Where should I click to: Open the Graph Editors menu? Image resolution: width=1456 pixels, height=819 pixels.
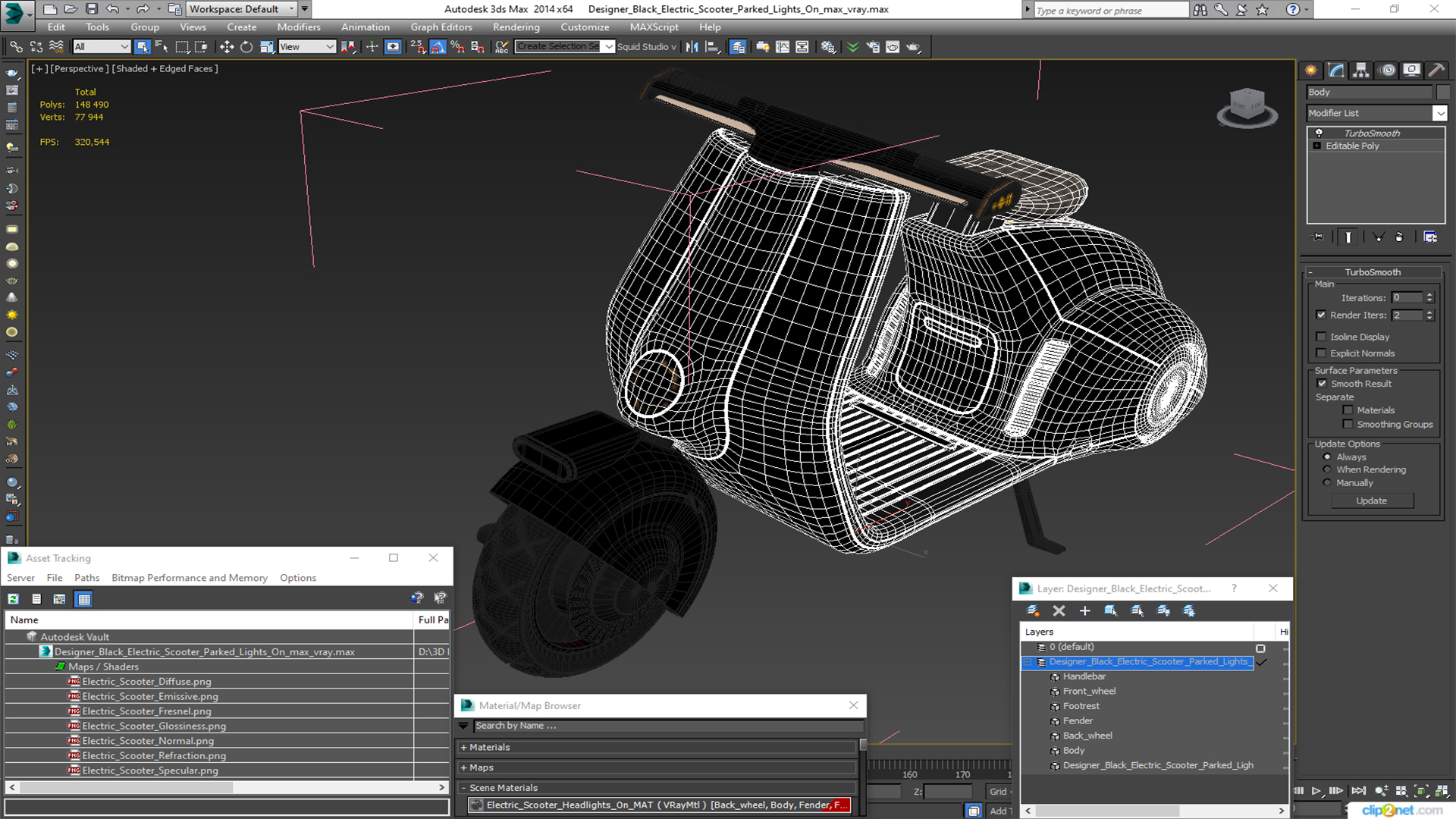point(441,27)
